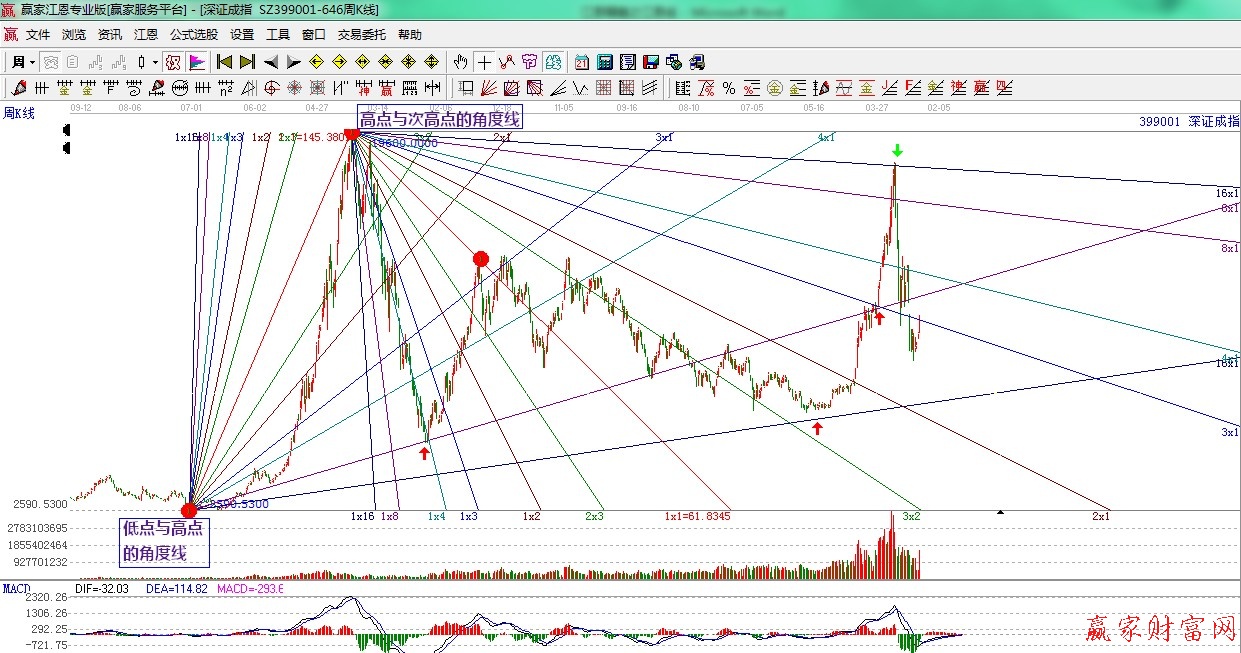Select the hand pan tool
The width and height of the screenshot is (1241, 653).
coord(460,62)
